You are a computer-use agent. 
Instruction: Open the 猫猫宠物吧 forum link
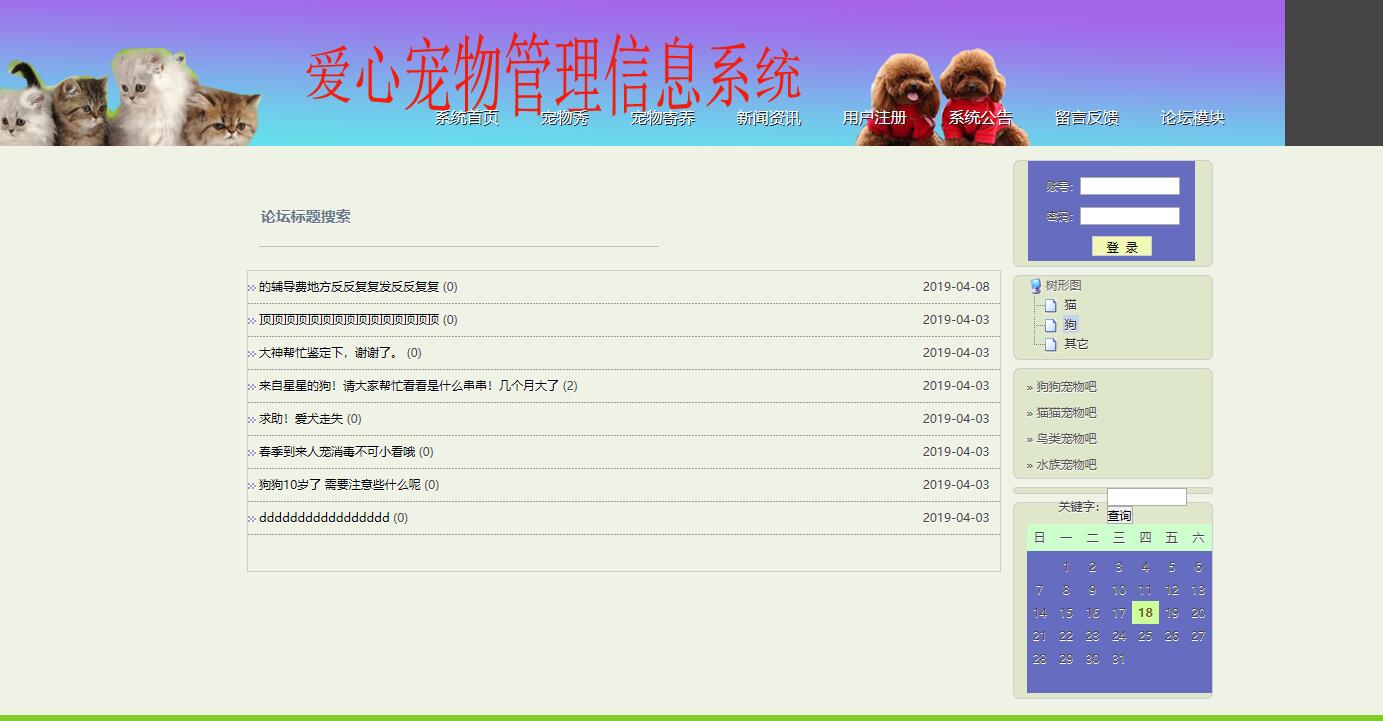(x=1066, y=413)
